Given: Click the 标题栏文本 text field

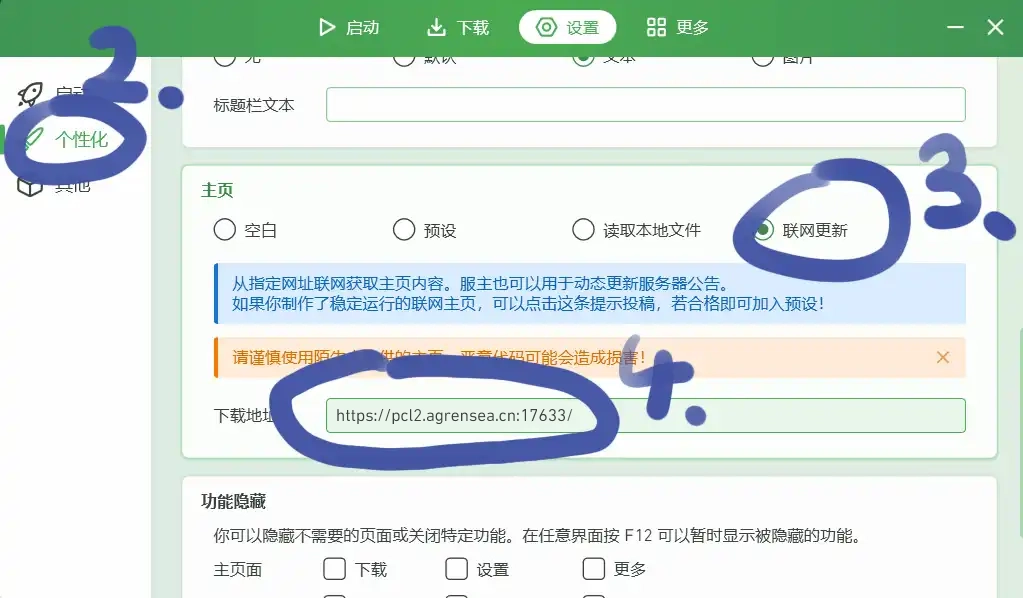Looking at the screenshot, I should click(x=645, y=104).
